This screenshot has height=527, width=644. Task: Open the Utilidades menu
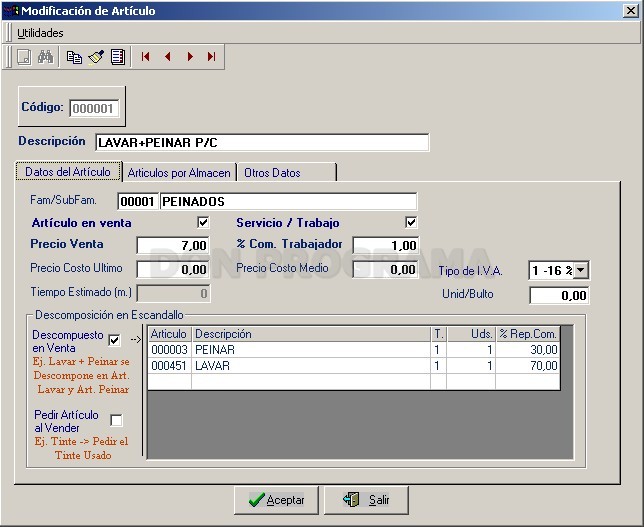tap(40, 33)
